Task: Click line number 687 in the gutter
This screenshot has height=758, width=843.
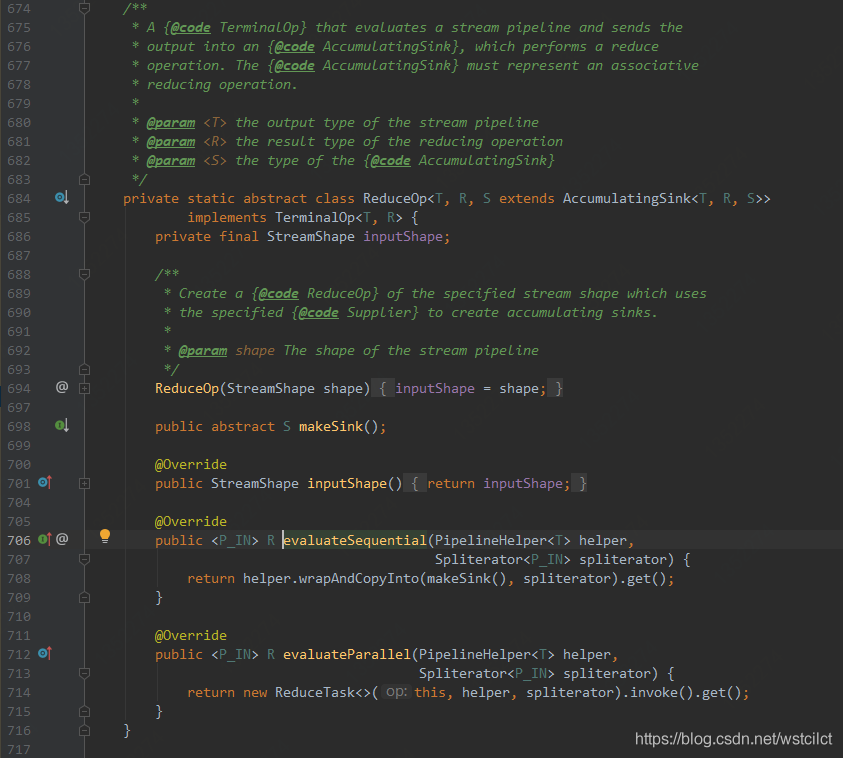Action: click(19, 256)
